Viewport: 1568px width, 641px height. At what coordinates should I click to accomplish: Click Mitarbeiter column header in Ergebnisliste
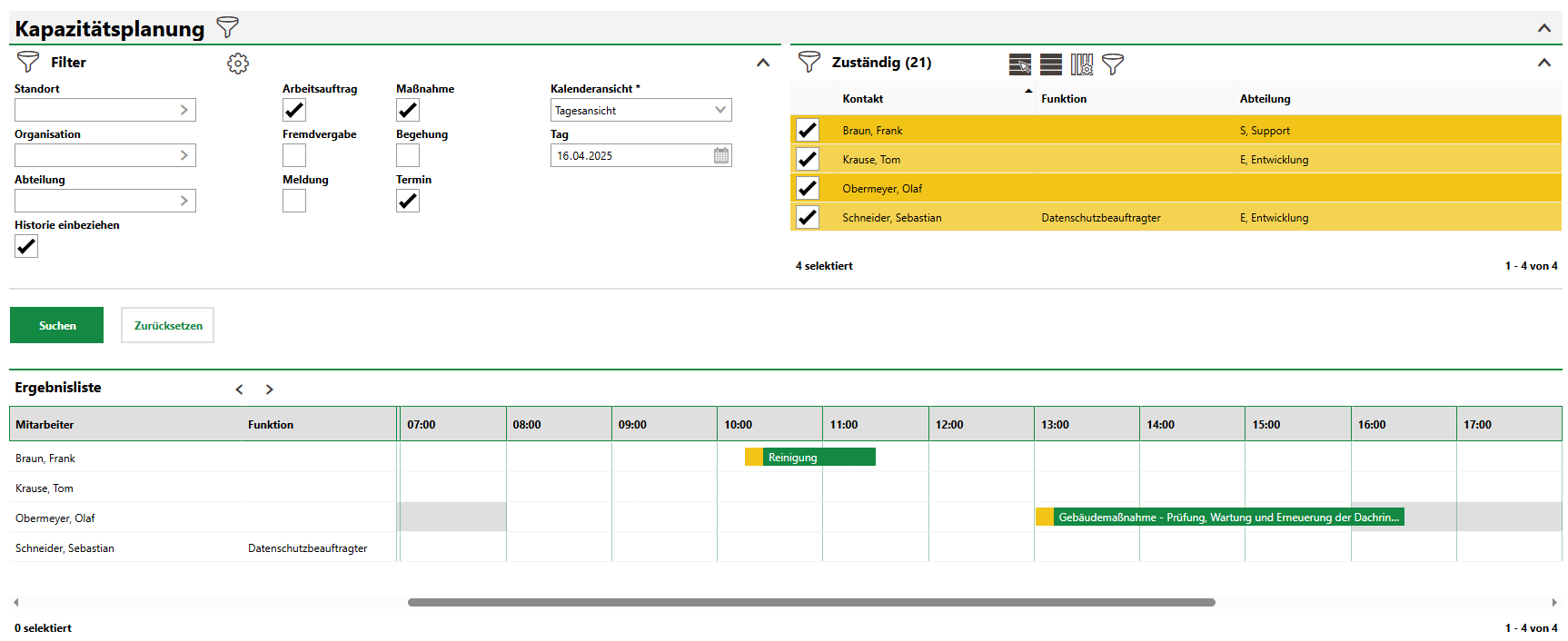[x=45, y=425]
